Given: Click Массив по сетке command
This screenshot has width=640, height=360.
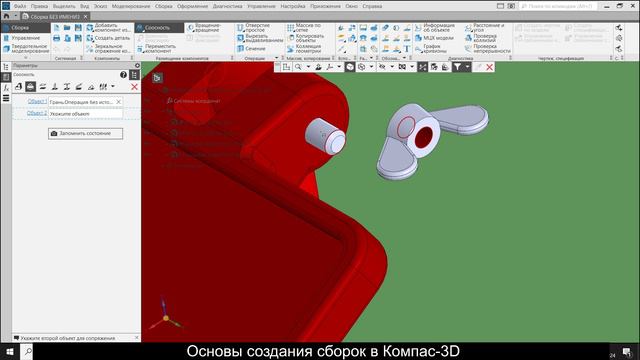Looking at the screenshot, I should 304,28.
